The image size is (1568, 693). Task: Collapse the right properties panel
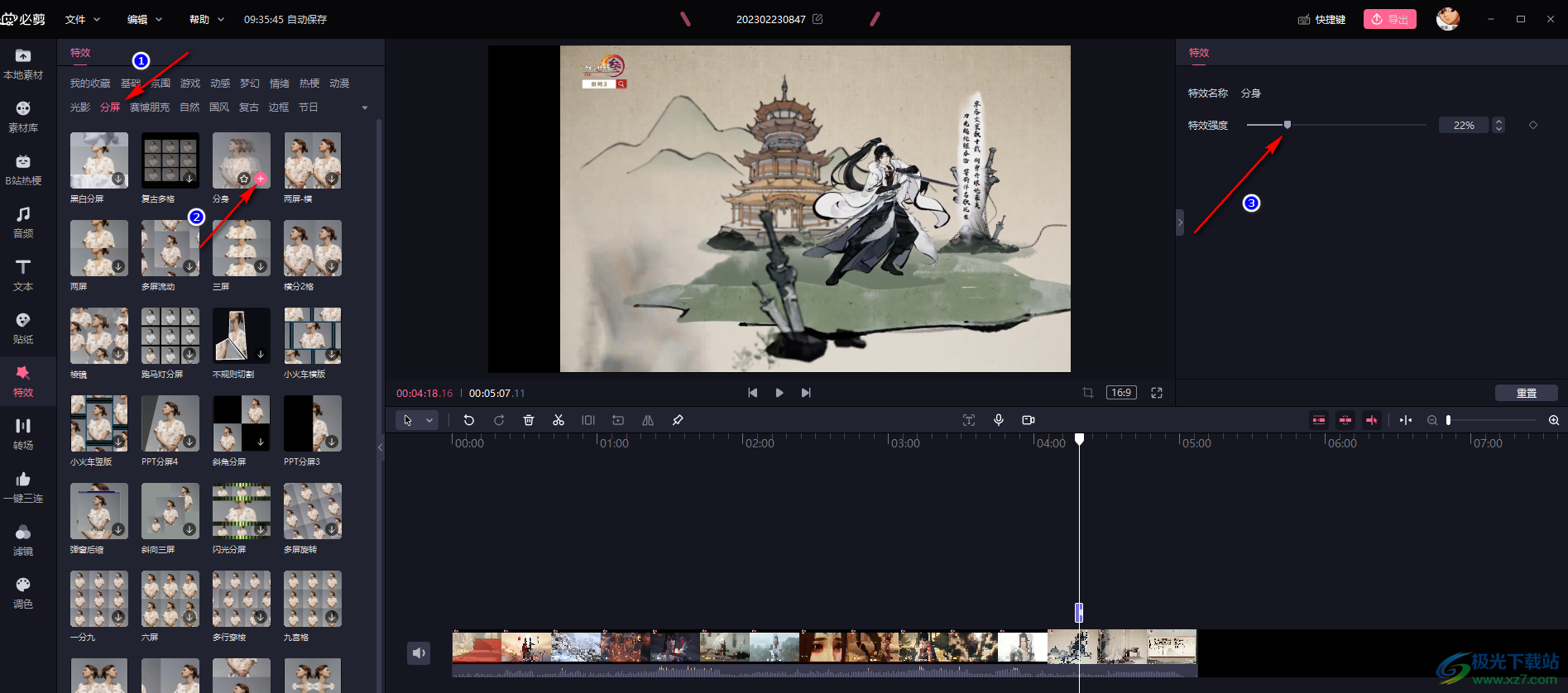[1180, 222]
